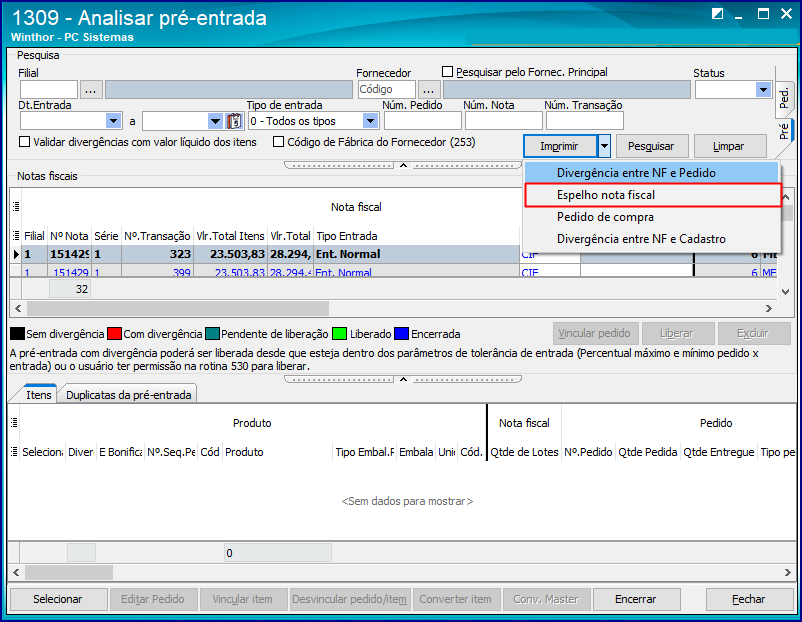
Task: Focus the Filial code input field
Action: point(49,90)
